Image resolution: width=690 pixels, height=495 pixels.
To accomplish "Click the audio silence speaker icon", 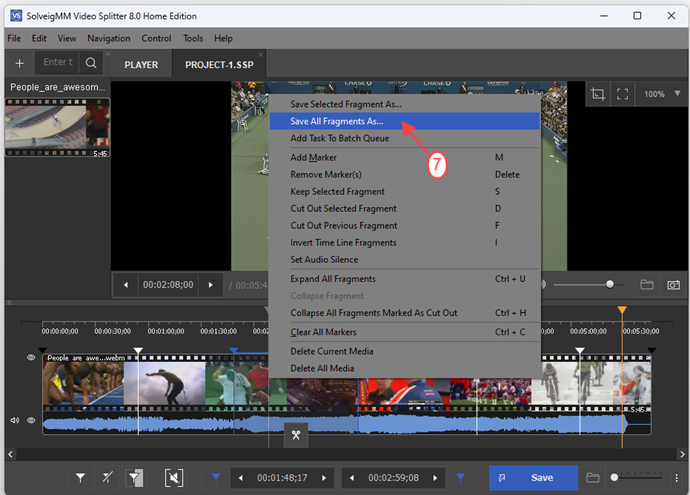I will pos(174,477).
